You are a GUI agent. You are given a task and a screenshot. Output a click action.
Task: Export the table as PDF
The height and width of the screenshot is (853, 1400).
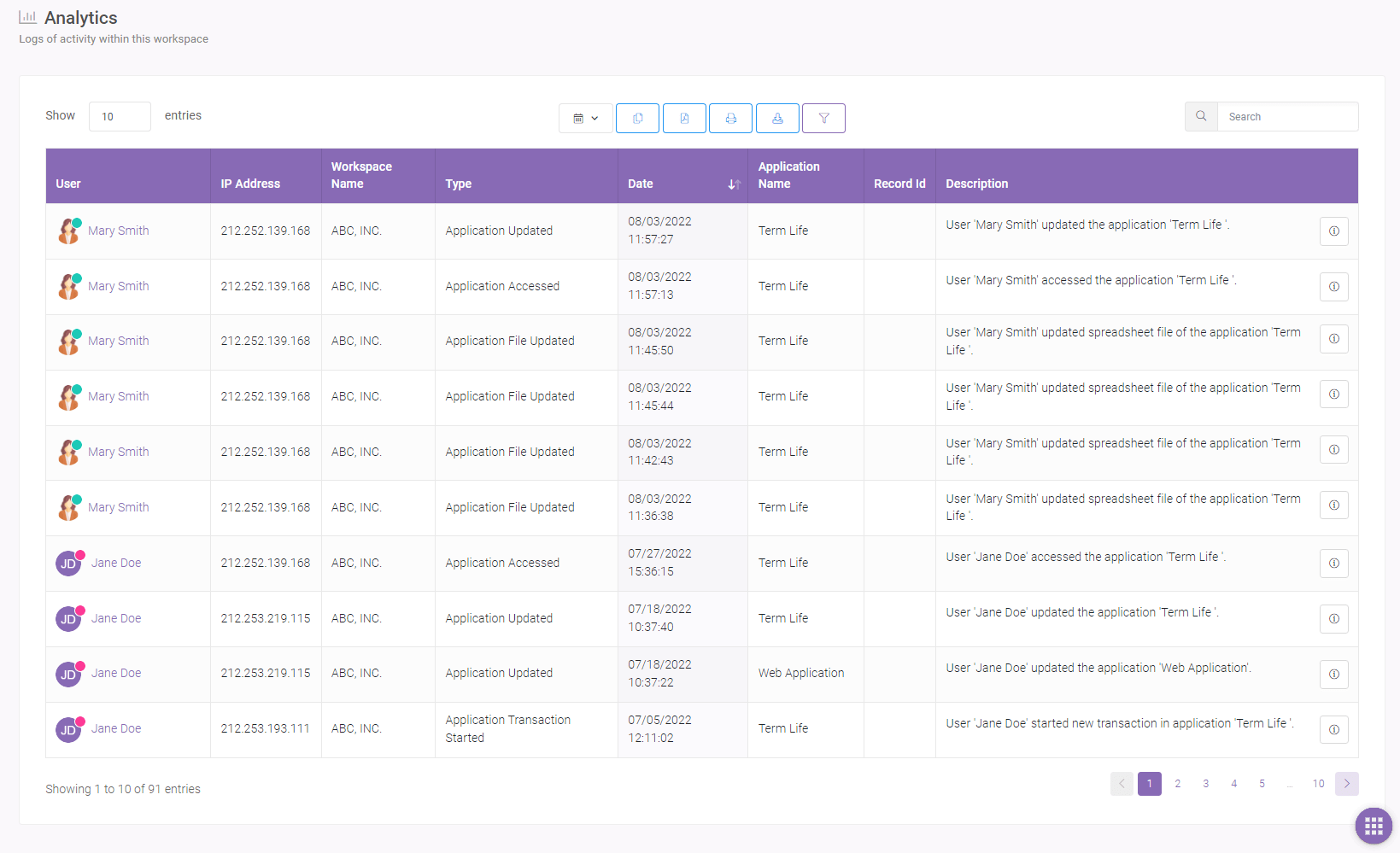684,119
